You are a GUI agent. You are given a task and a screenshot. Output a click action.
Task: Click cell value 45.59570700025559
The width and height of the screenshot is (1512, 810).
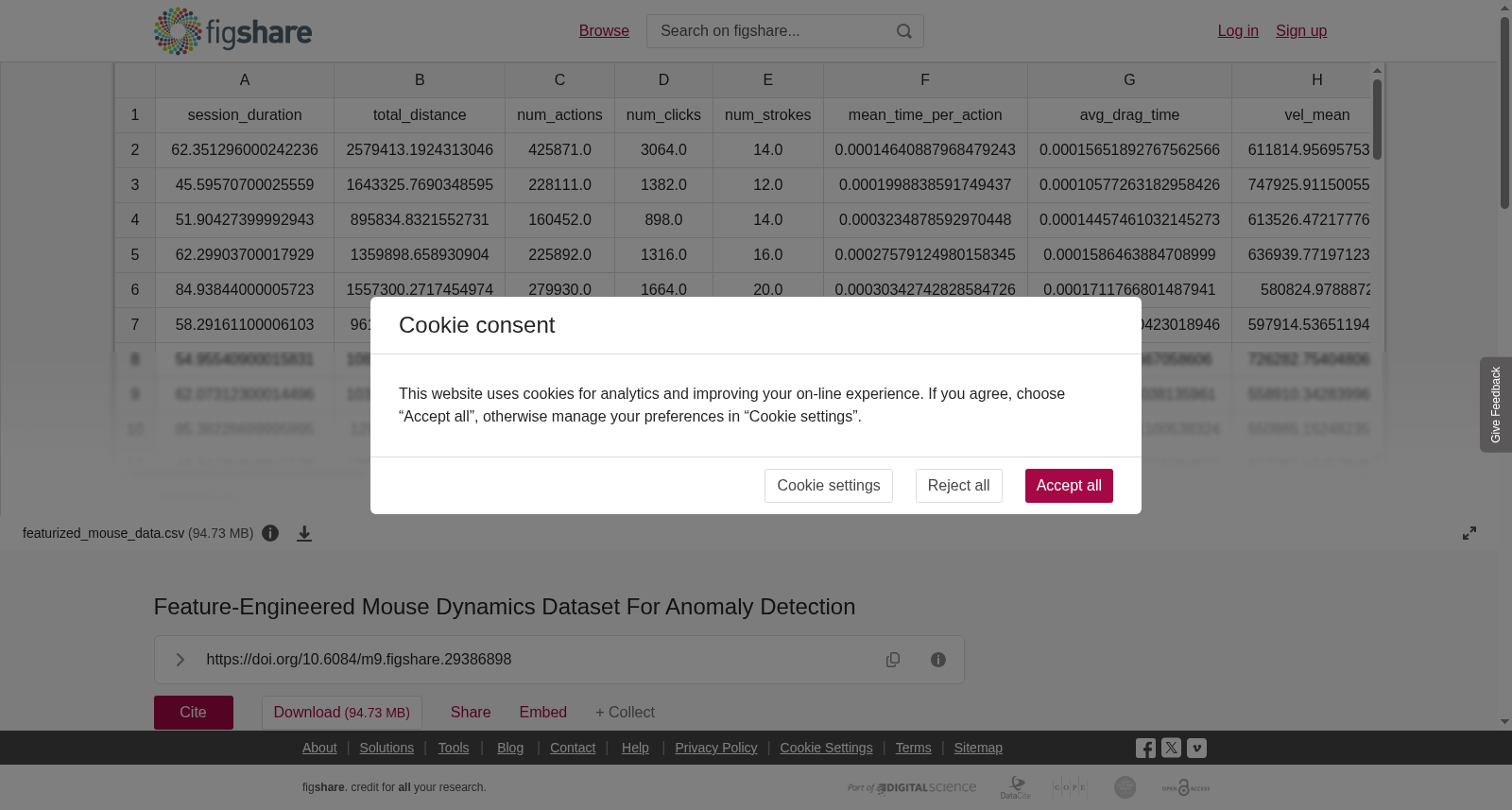click(245, 185)
